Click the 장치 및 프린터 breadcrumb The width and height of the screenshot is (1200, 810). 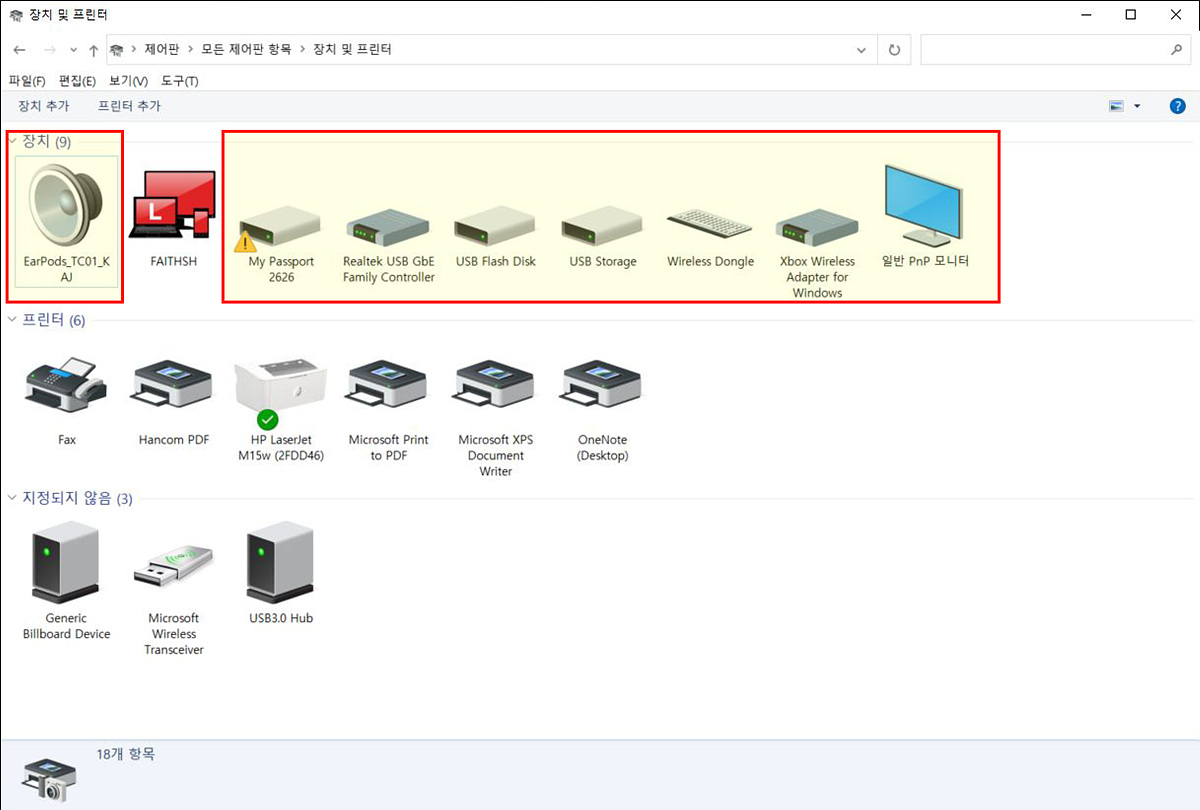point(352,49)
